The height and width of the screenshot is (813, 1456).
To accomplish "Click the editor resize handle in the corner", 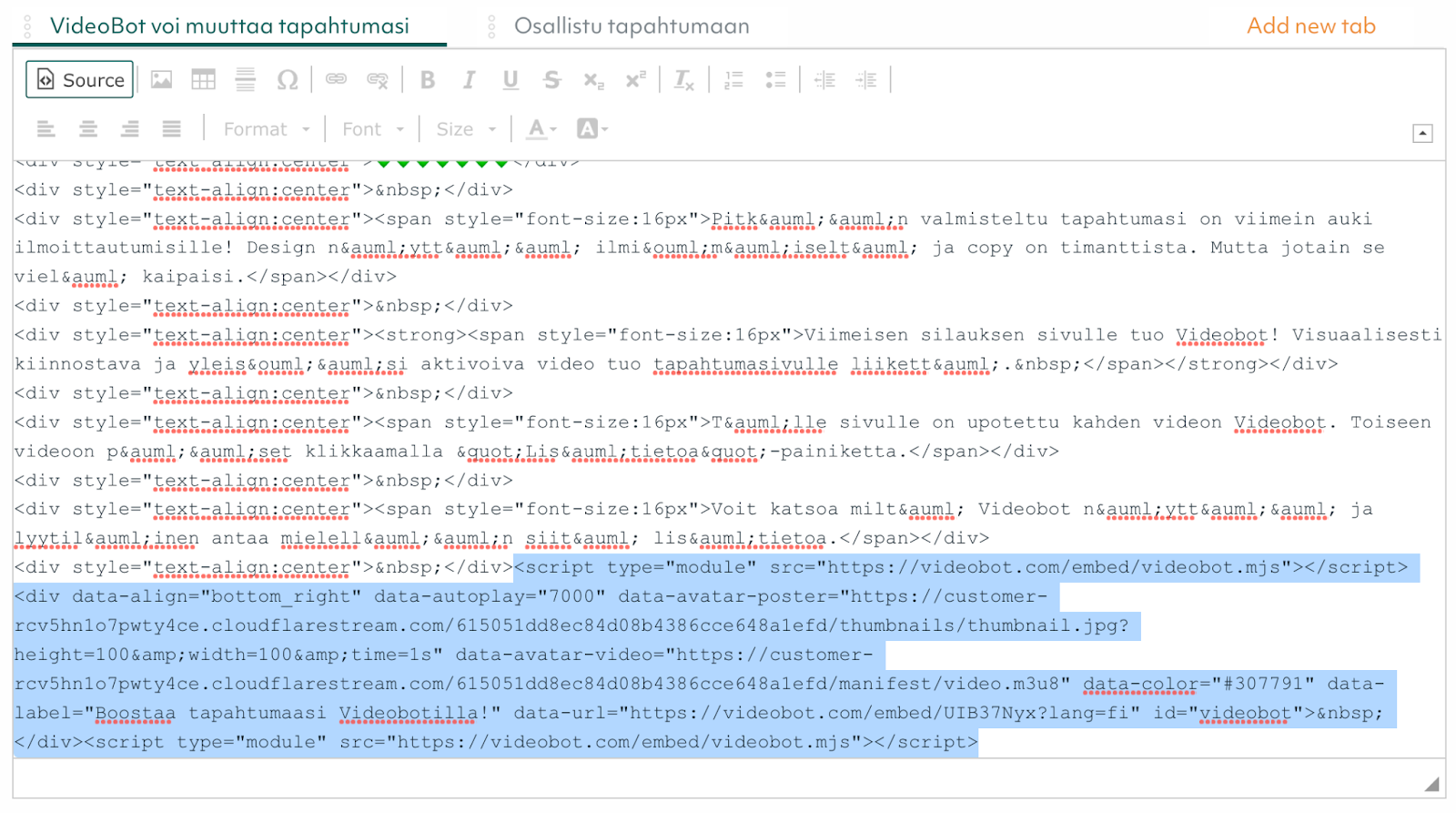I will tap(1431, 784).
